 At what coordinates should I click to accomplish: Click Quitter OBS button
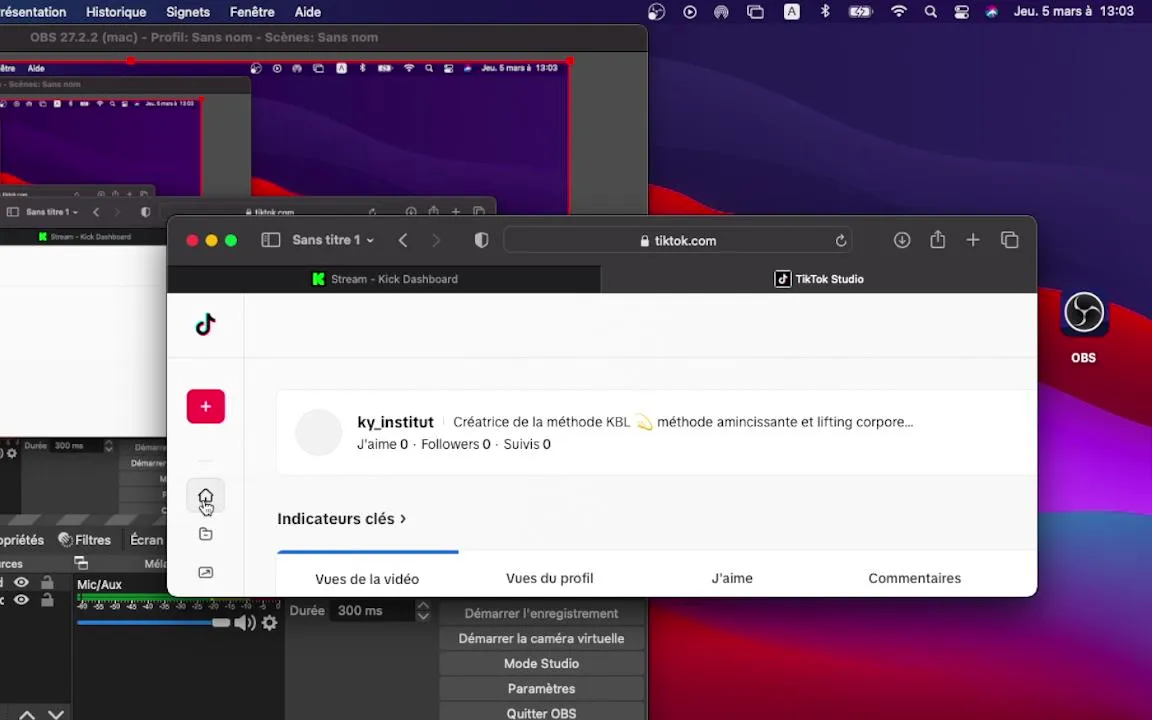pos(541,713)
